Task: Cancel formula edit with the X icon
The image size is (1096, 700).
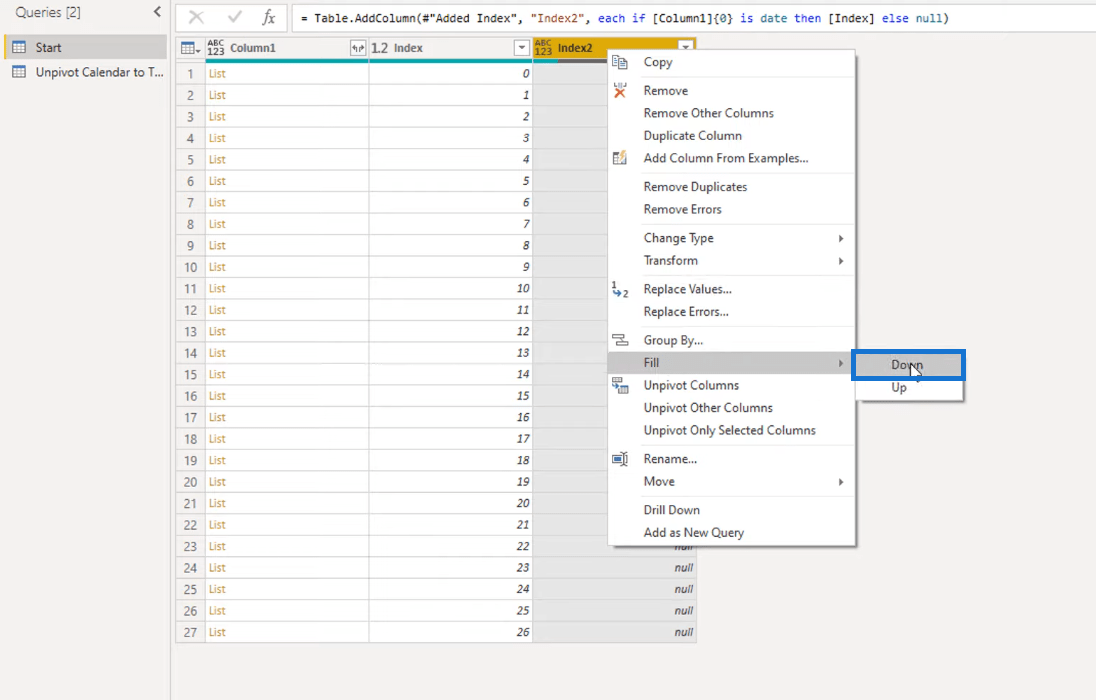Action: [197, 18]
